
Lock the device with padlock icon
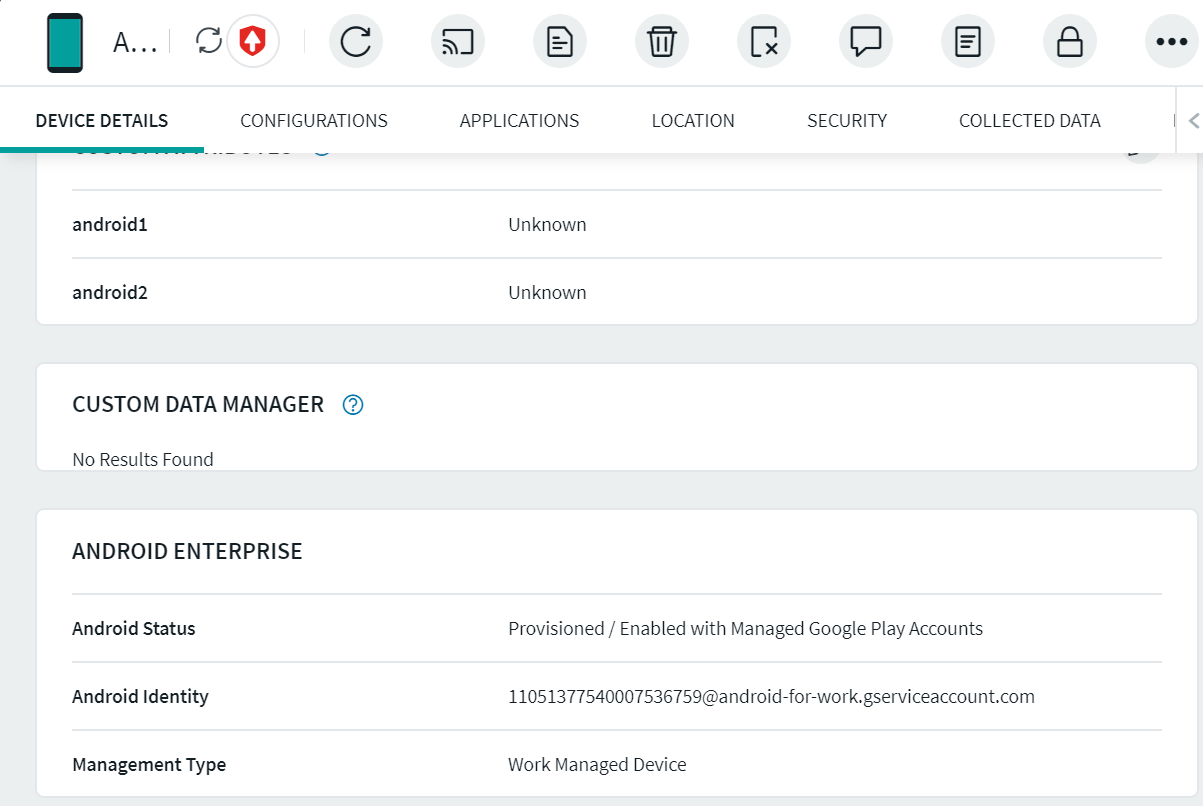point(1070,42)
